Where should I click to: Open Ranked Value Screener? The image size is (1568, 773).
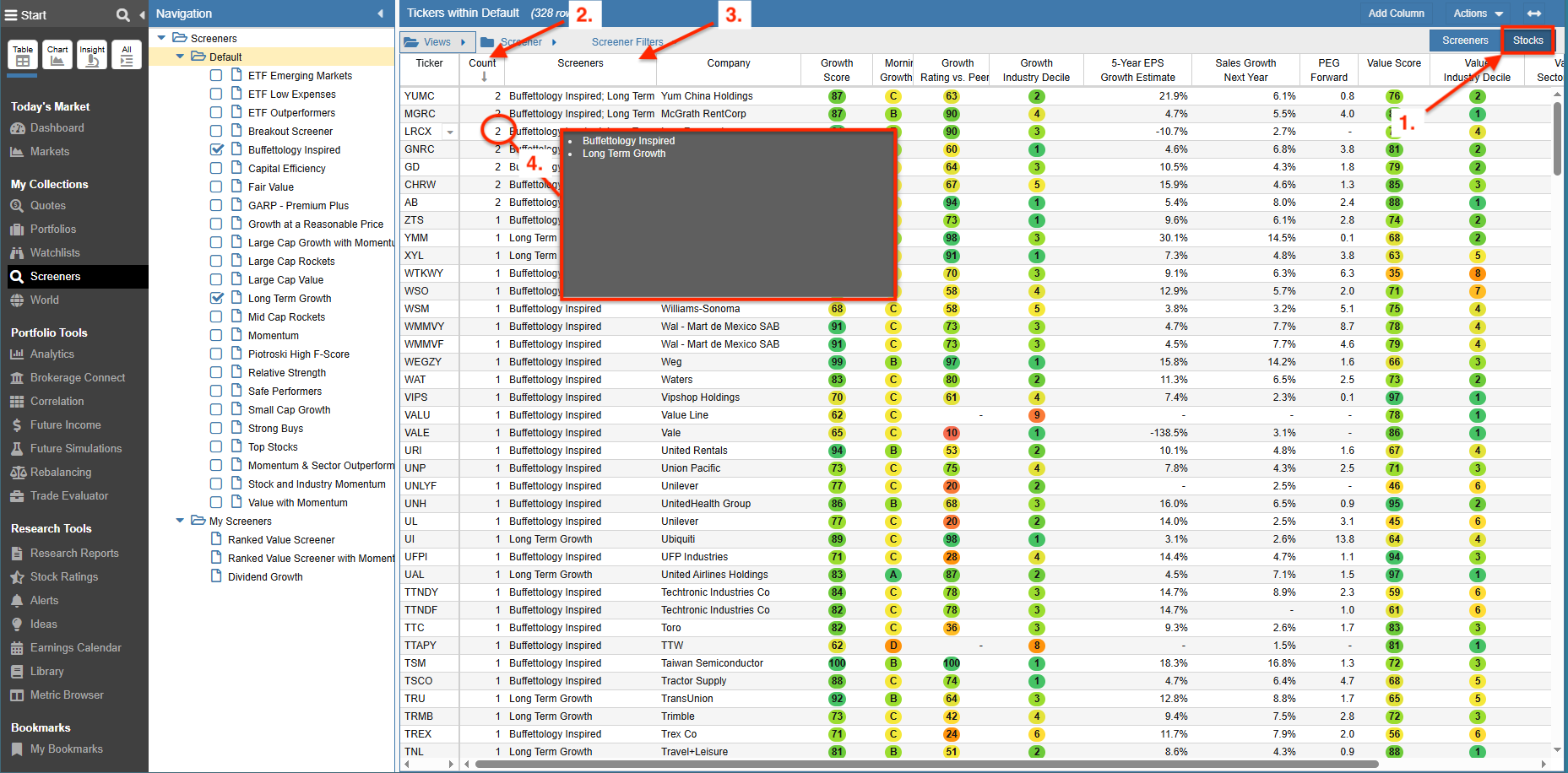[281, 540]
